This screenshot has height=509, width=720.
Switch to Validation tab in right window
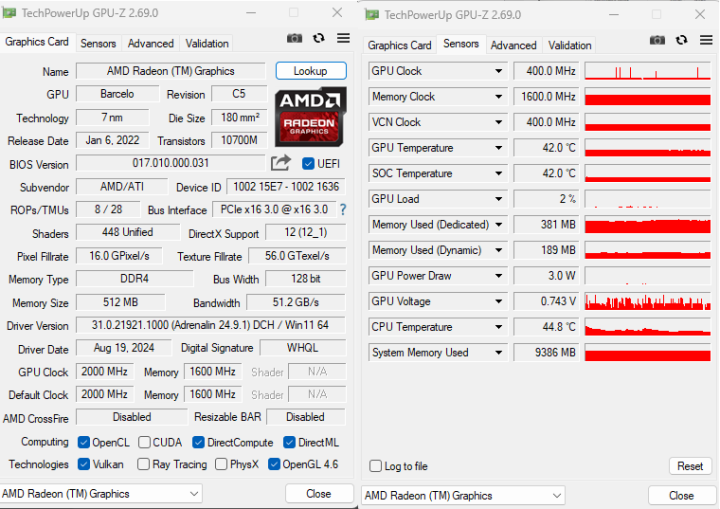[569, 45]
